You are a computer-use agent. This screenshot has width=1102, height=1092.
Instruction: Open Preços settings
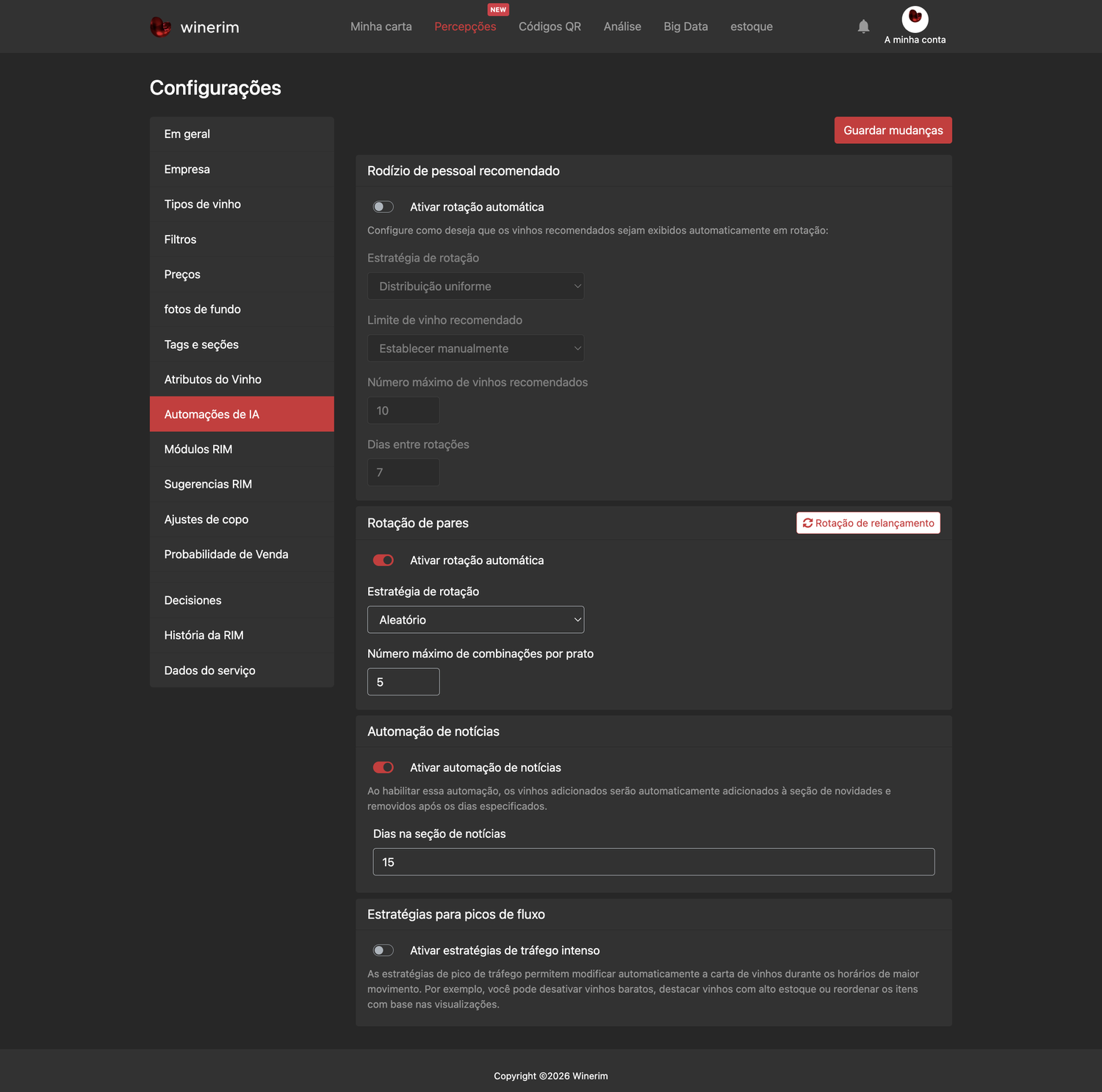(x=242, y=274)
